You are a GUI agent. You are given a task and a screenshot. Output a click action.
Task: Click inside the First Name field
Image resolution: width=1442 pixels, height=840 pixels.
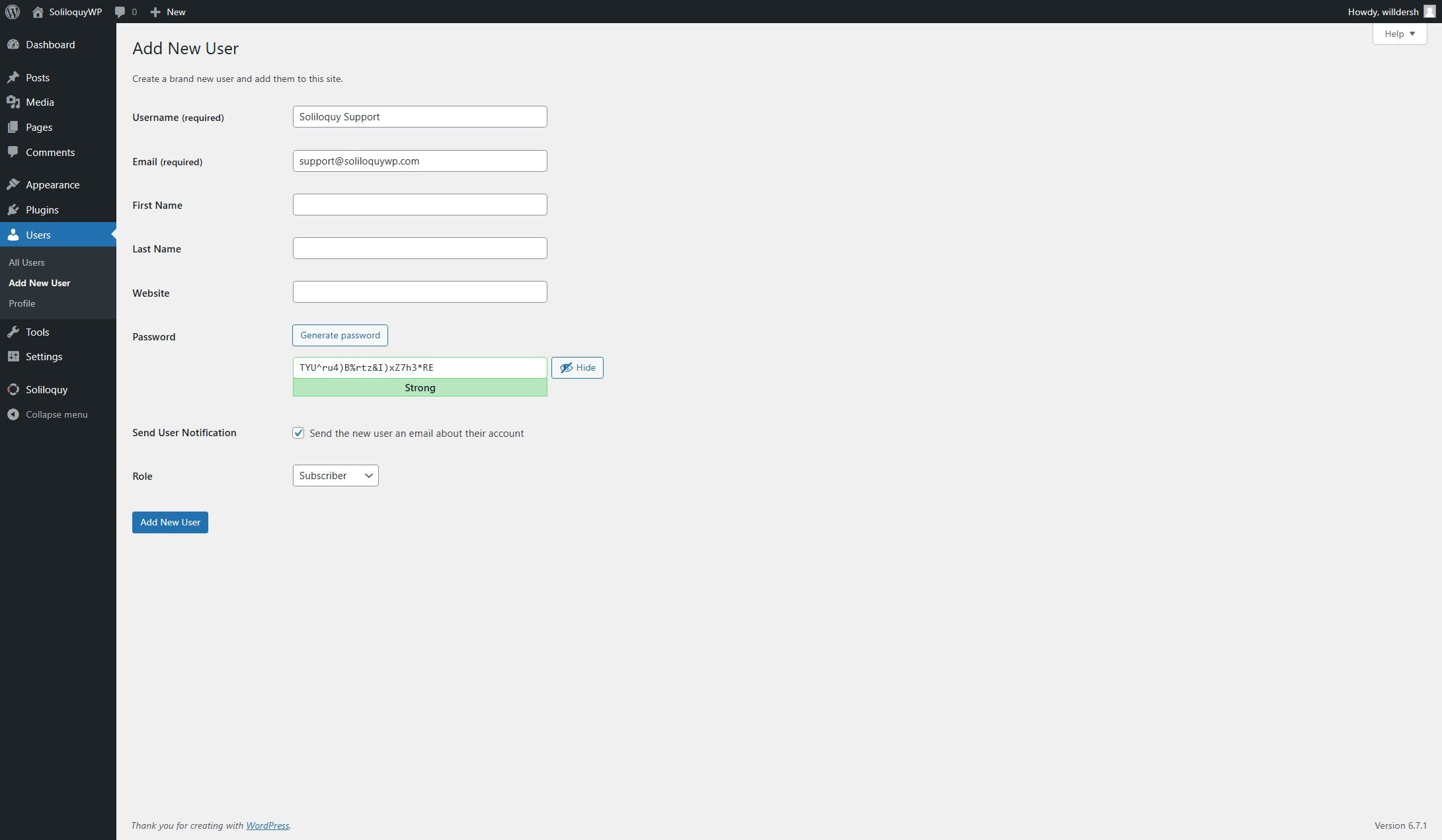click(419, 204)
